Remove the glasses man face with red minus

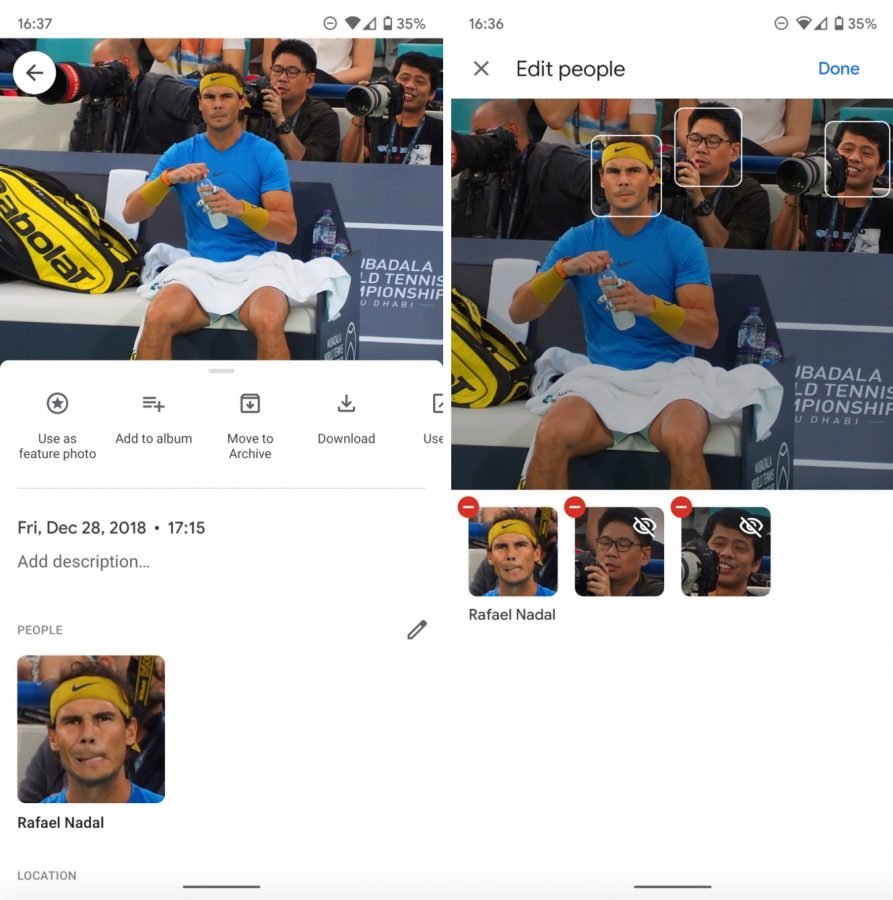[575, 507]
